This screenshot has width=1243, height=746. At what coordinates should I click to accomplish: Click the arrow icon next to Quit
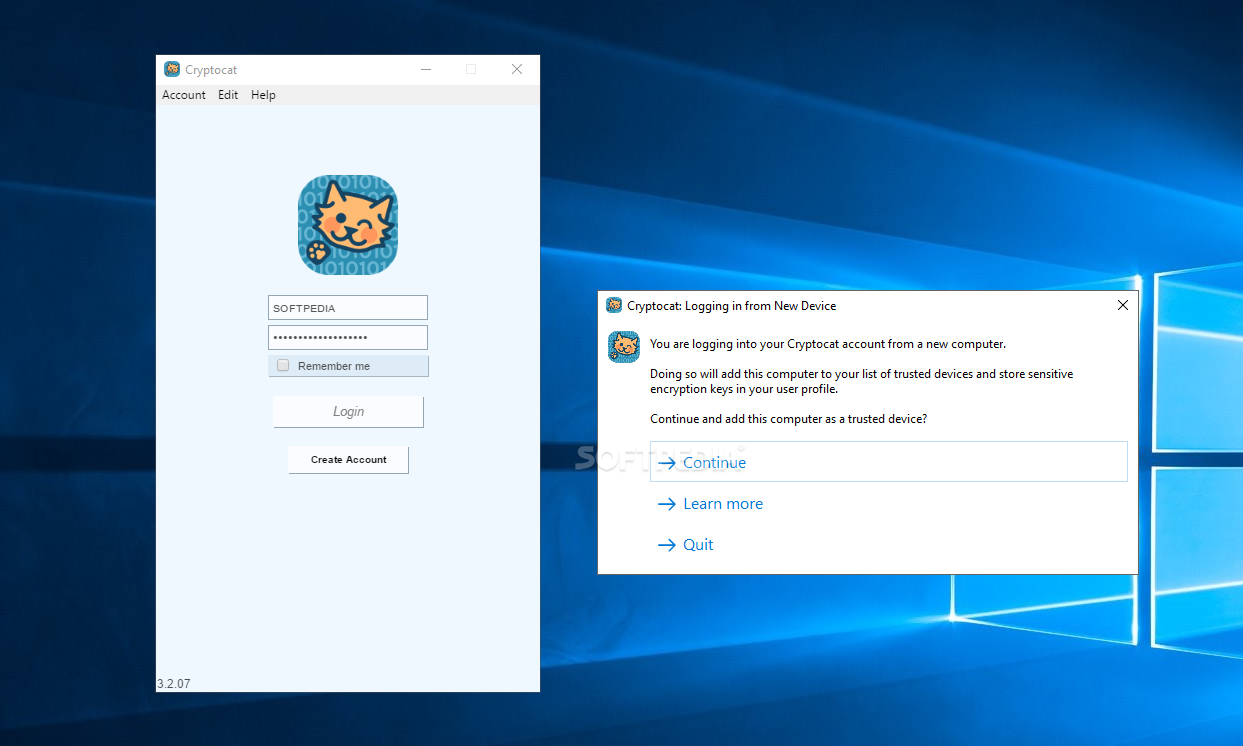tap(667, 545)
